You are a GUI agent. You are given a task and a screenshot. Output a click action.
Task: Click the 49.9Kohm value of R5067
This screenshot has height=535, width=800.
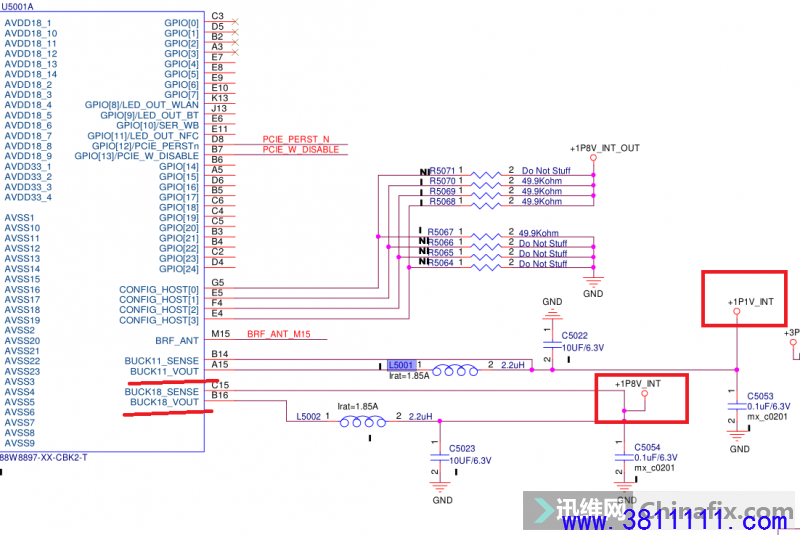pos(539,233)
